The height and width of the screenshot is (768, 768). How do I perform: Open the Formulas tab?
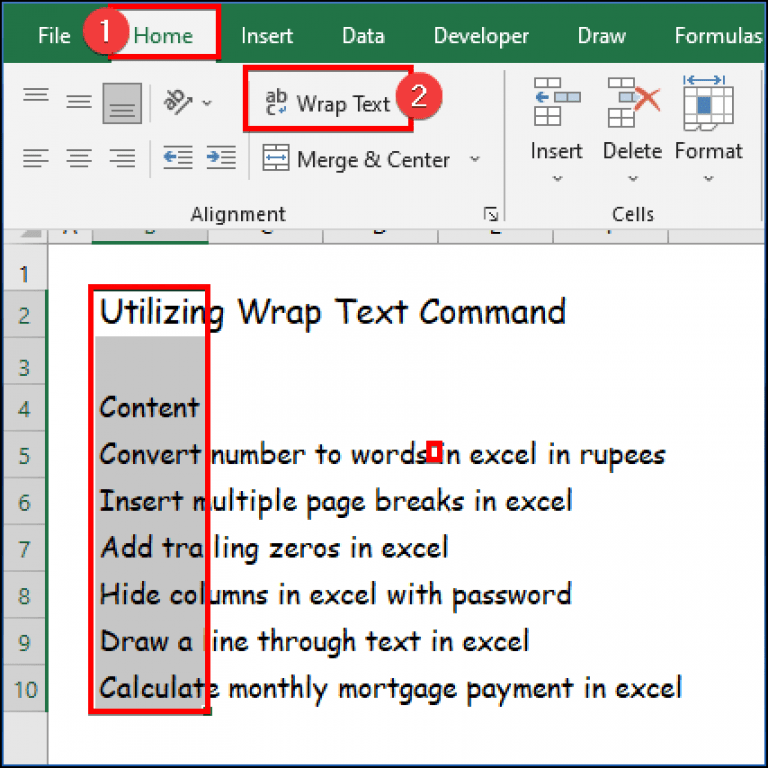tap(718, 35)
